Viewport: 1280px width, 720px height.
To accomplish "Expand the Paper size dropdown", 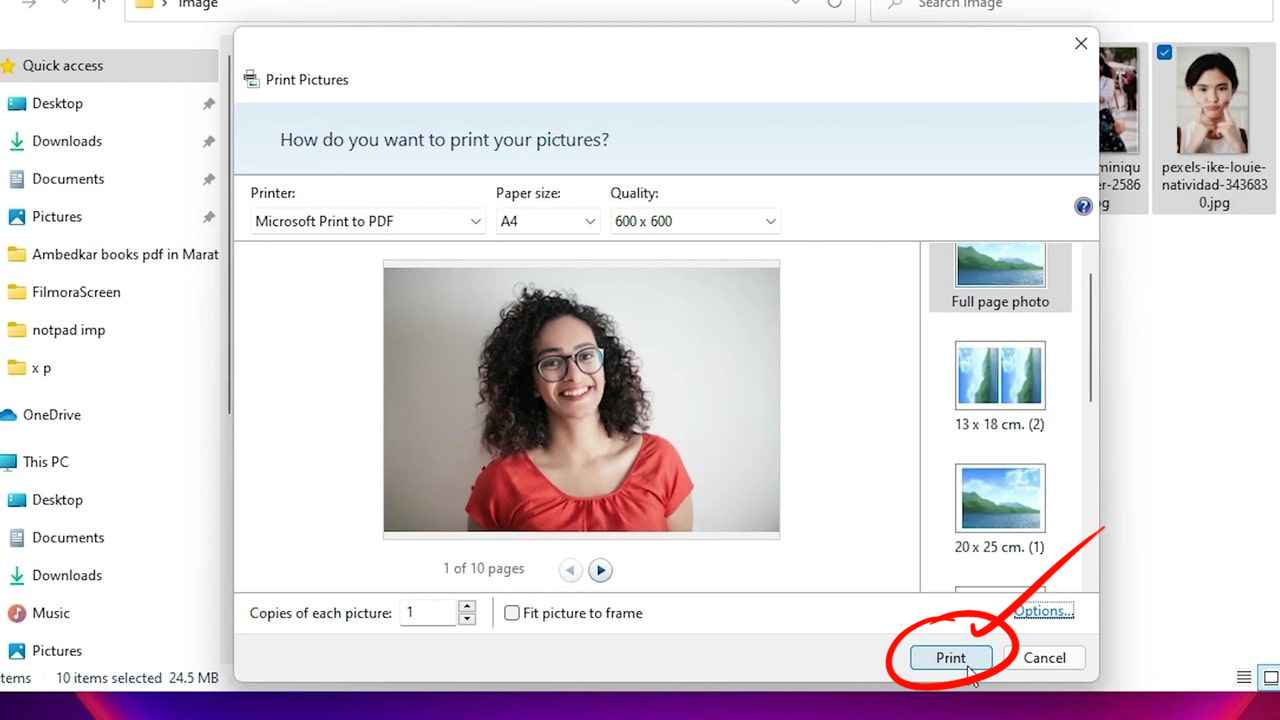I will tap(548, 221).
